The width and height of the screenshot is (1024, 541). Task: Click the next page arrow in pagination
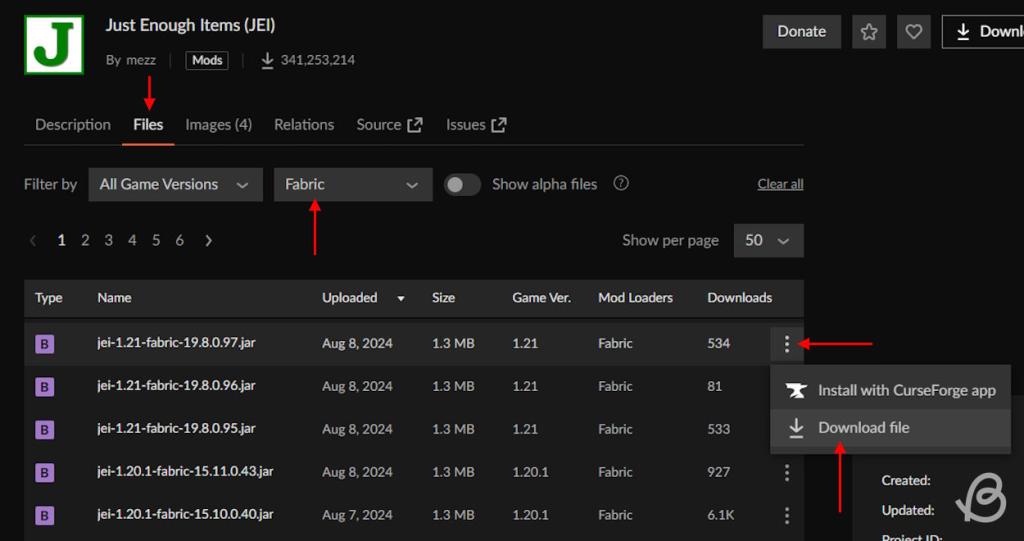[x=208, y=240]
